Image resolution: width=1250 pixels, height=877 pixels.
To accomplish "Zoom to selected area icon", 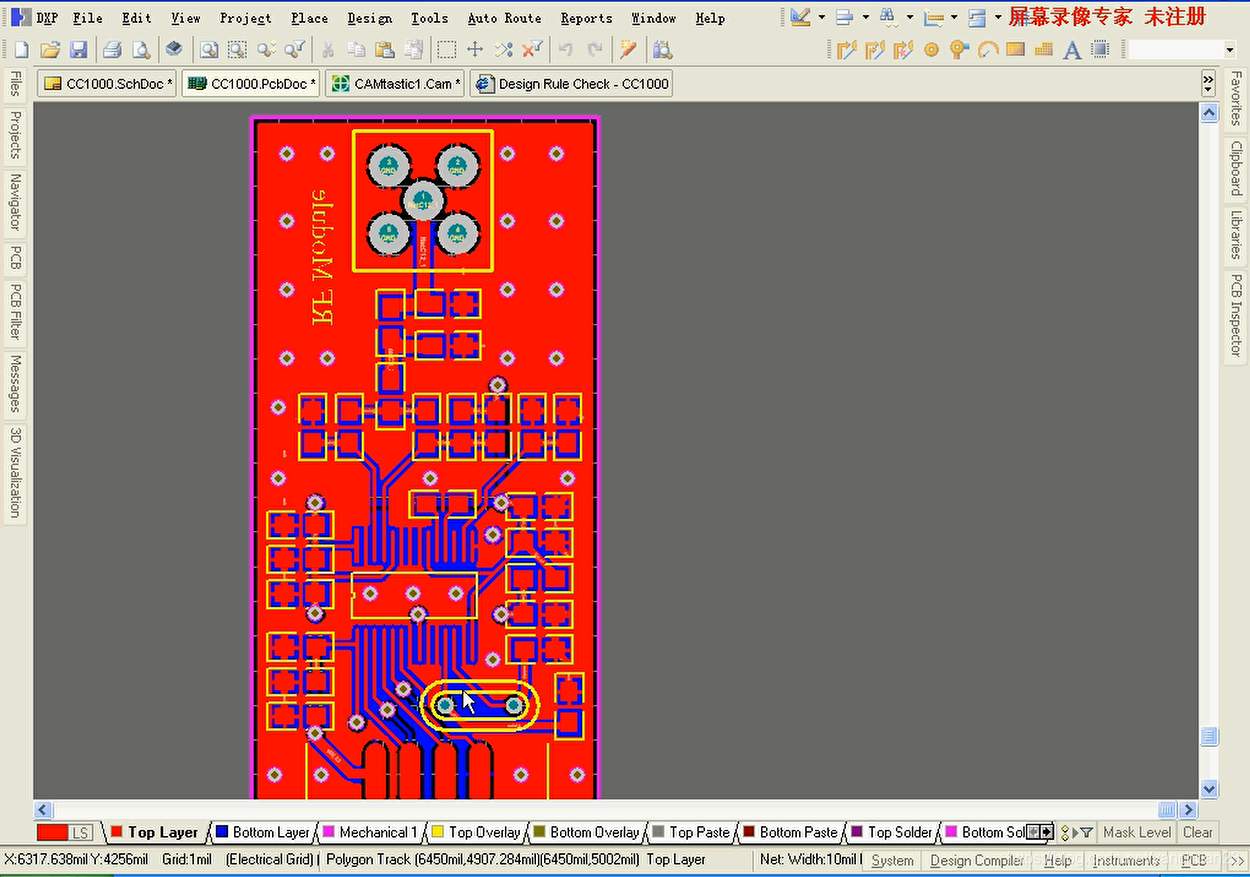I will [x=237, y=49].
